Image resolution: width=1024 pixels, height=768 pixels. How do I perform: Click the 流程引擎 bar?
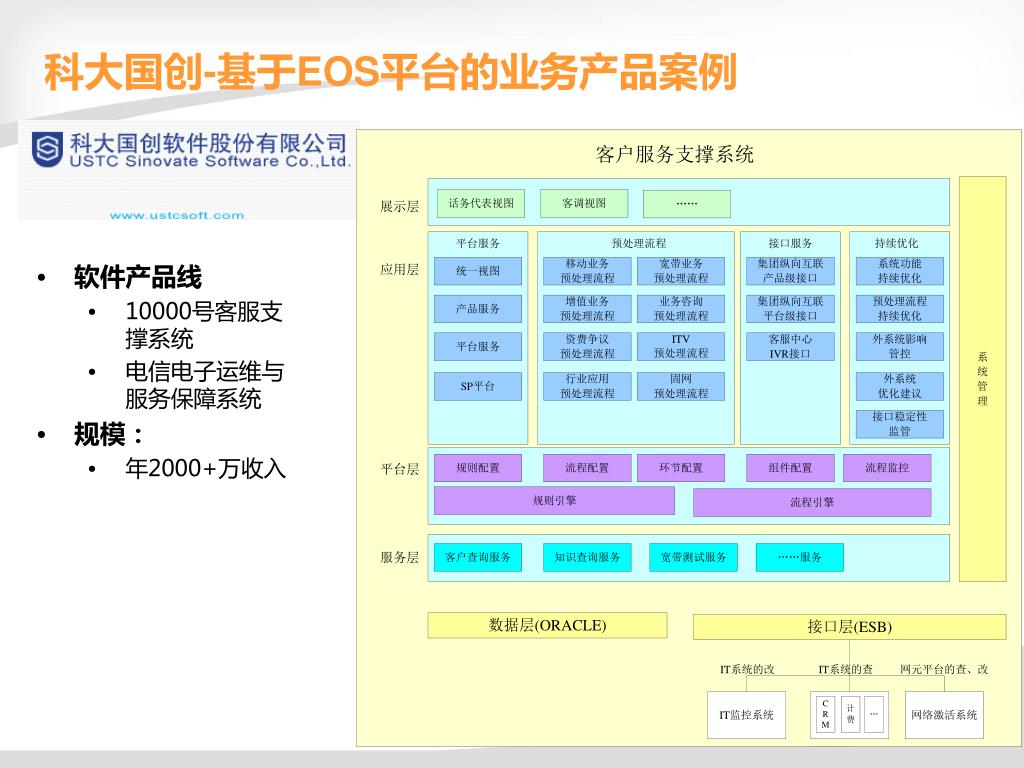812,502
